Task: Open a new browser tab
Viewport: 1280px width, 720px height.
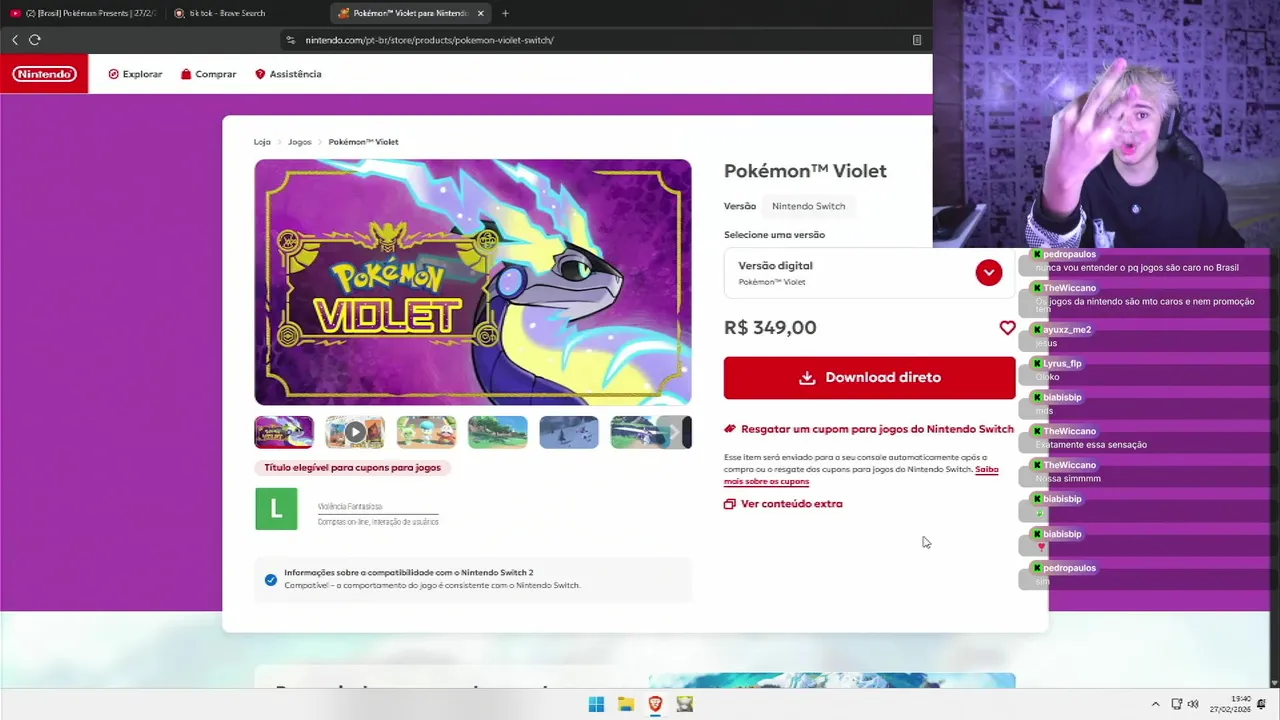Action: point(505,13)
